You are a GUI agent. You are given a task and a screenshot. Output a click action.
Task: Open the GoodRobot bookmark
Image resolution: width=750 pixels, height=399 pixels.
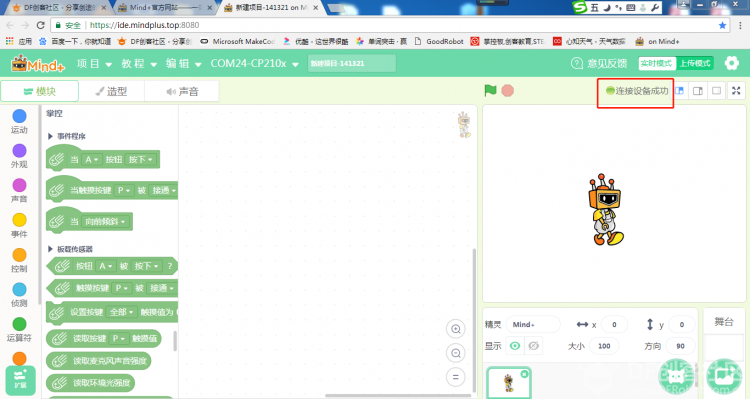439,42
